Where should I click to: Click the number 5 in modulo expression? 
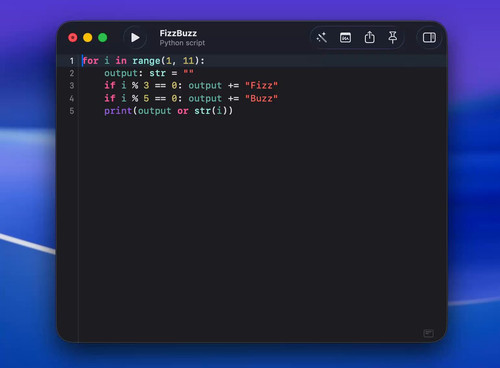[146, 98]
